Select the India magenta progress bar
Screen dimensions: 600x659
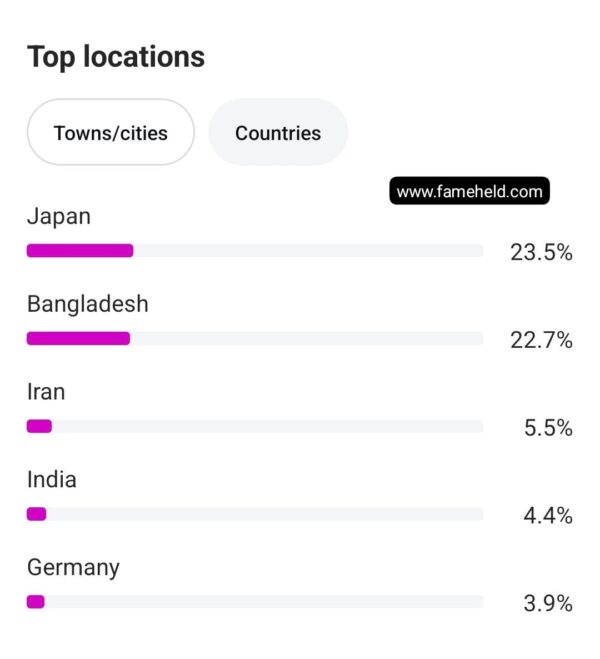pos(37,514)
